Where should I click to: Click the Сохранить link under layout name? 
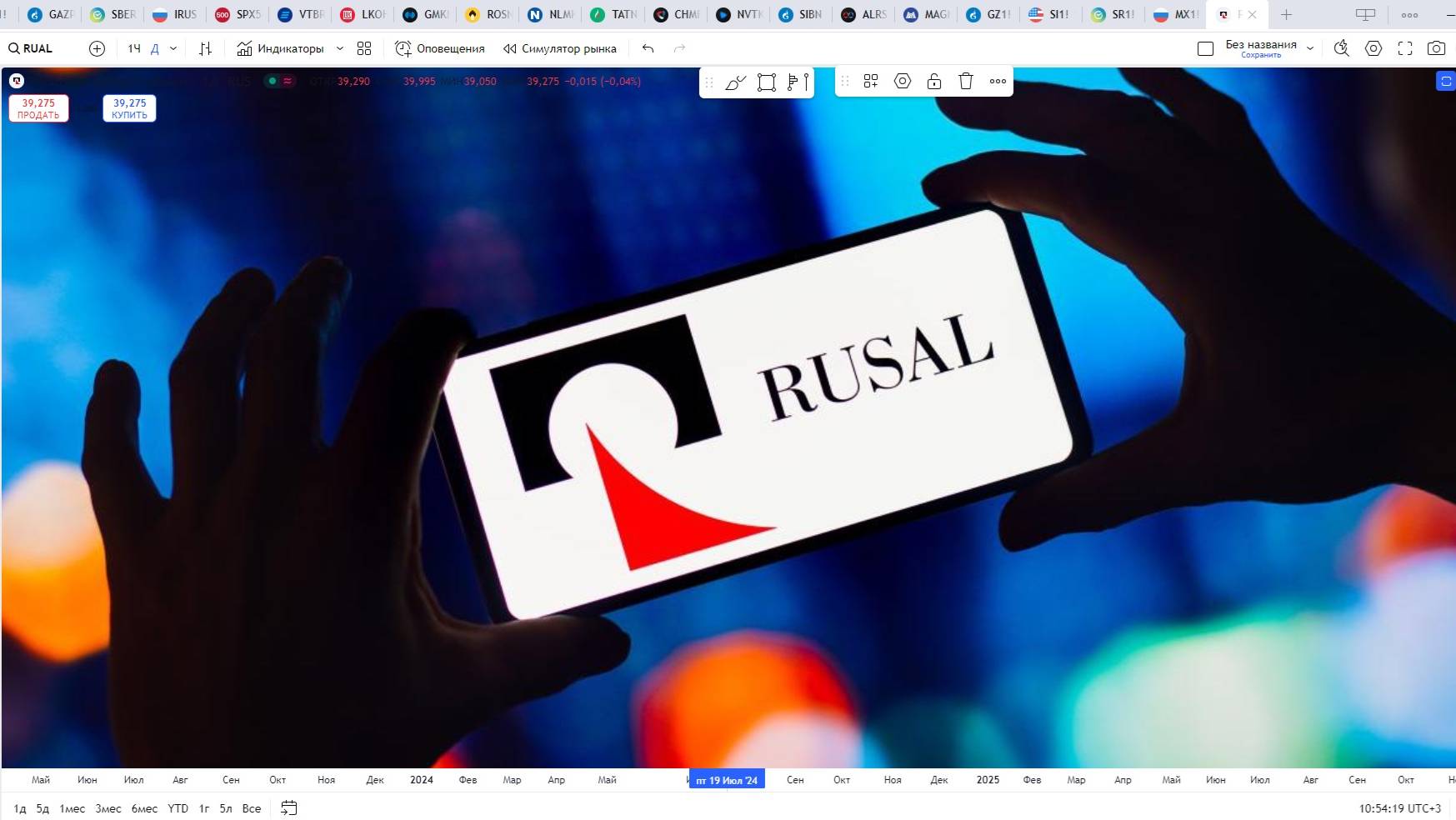1261,55
